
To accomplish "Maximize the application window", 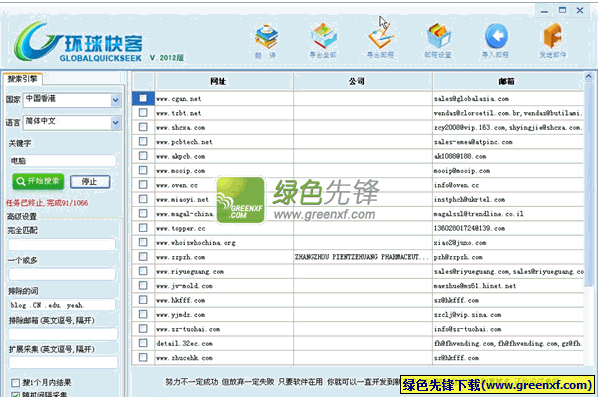I will tap(562, 11).
